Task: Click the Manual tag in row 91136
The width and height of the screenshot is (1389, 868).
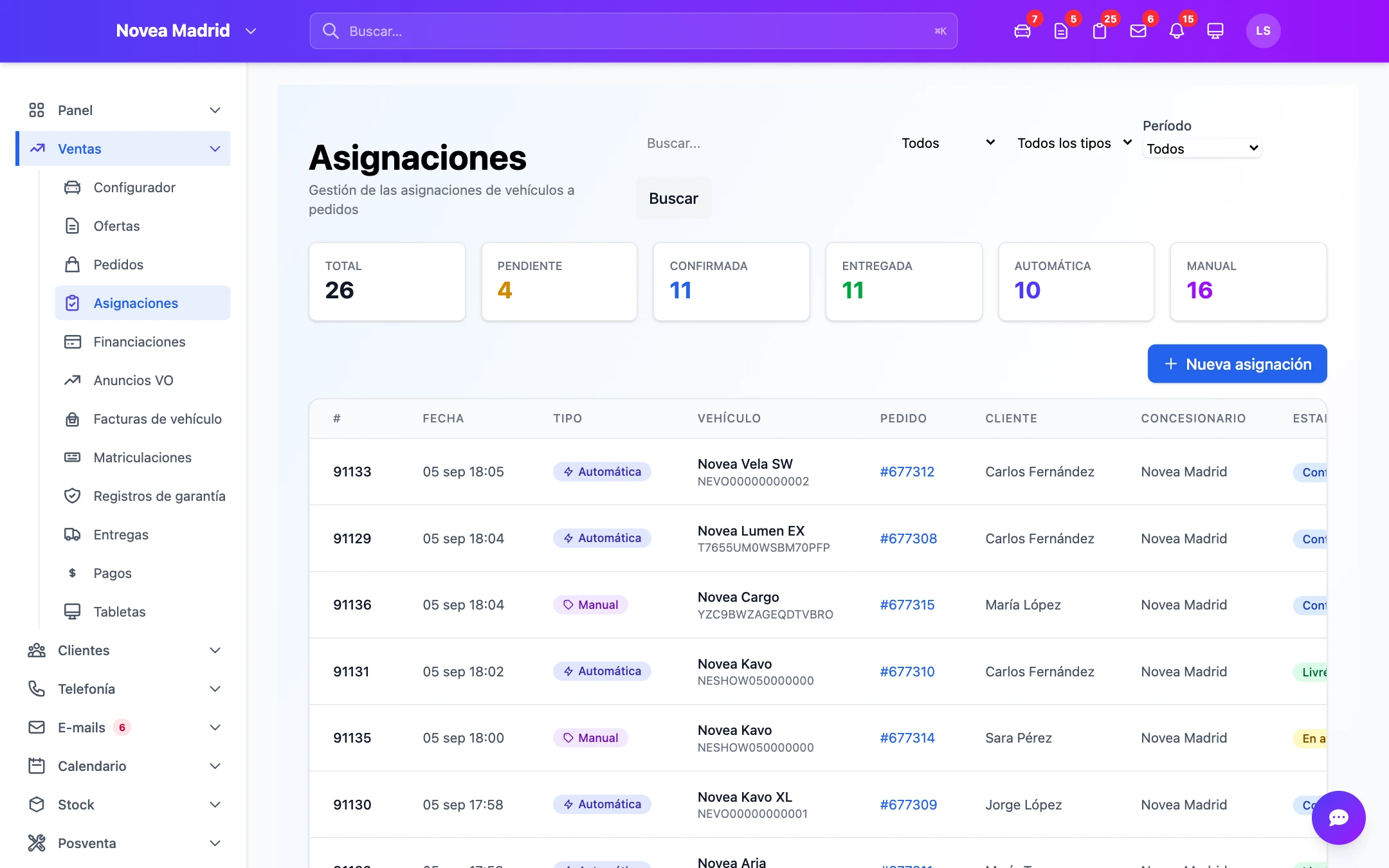Action: (x=590, y=604)
